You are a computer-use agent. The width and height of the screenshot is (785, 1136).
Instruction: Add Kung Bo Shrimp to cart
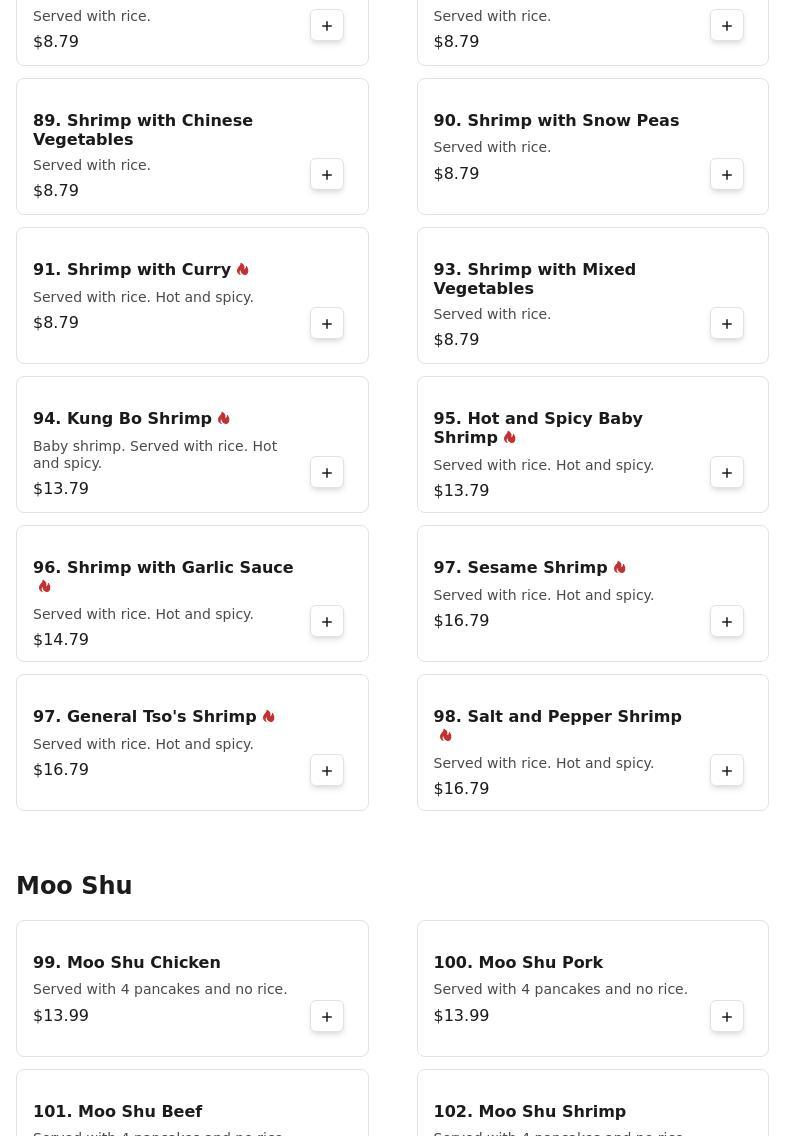coord(327,473)
